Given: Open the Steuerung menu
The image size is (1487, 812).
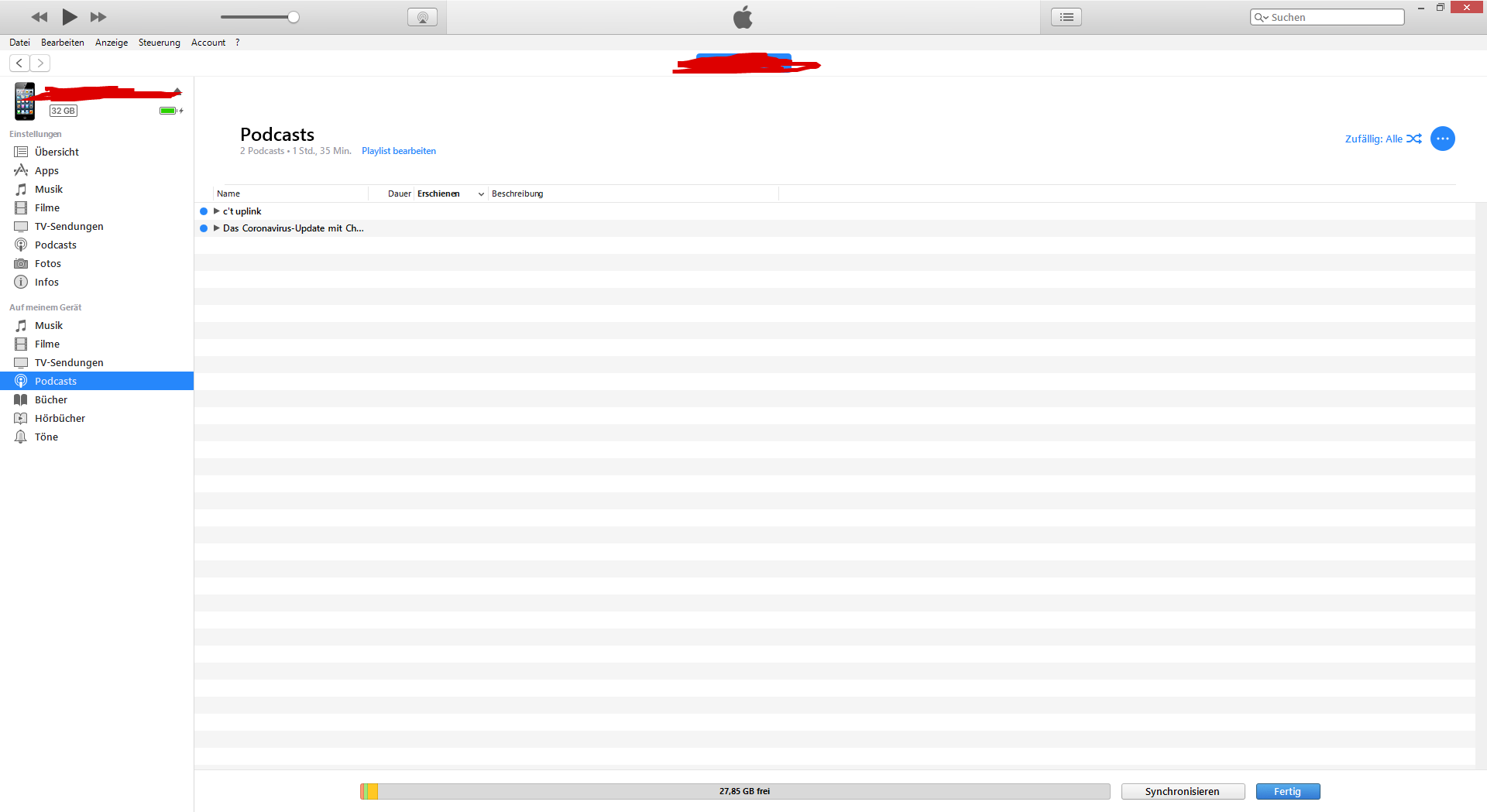Looking at the screenshot, I should (x=160, y=43).
